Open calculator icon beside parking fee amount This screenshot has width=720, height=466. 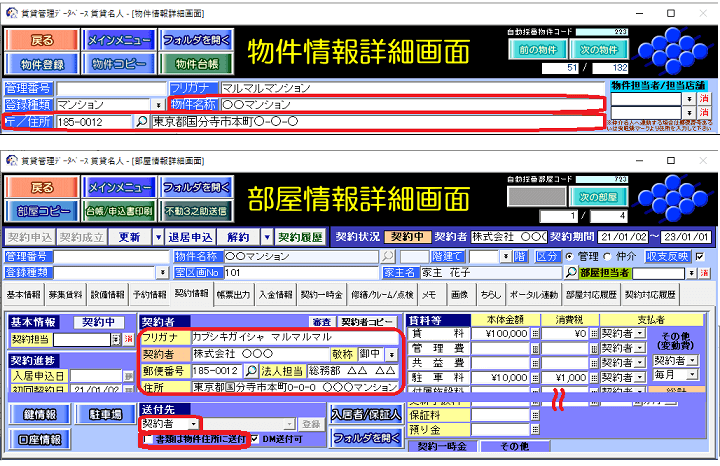pos(535,378)
